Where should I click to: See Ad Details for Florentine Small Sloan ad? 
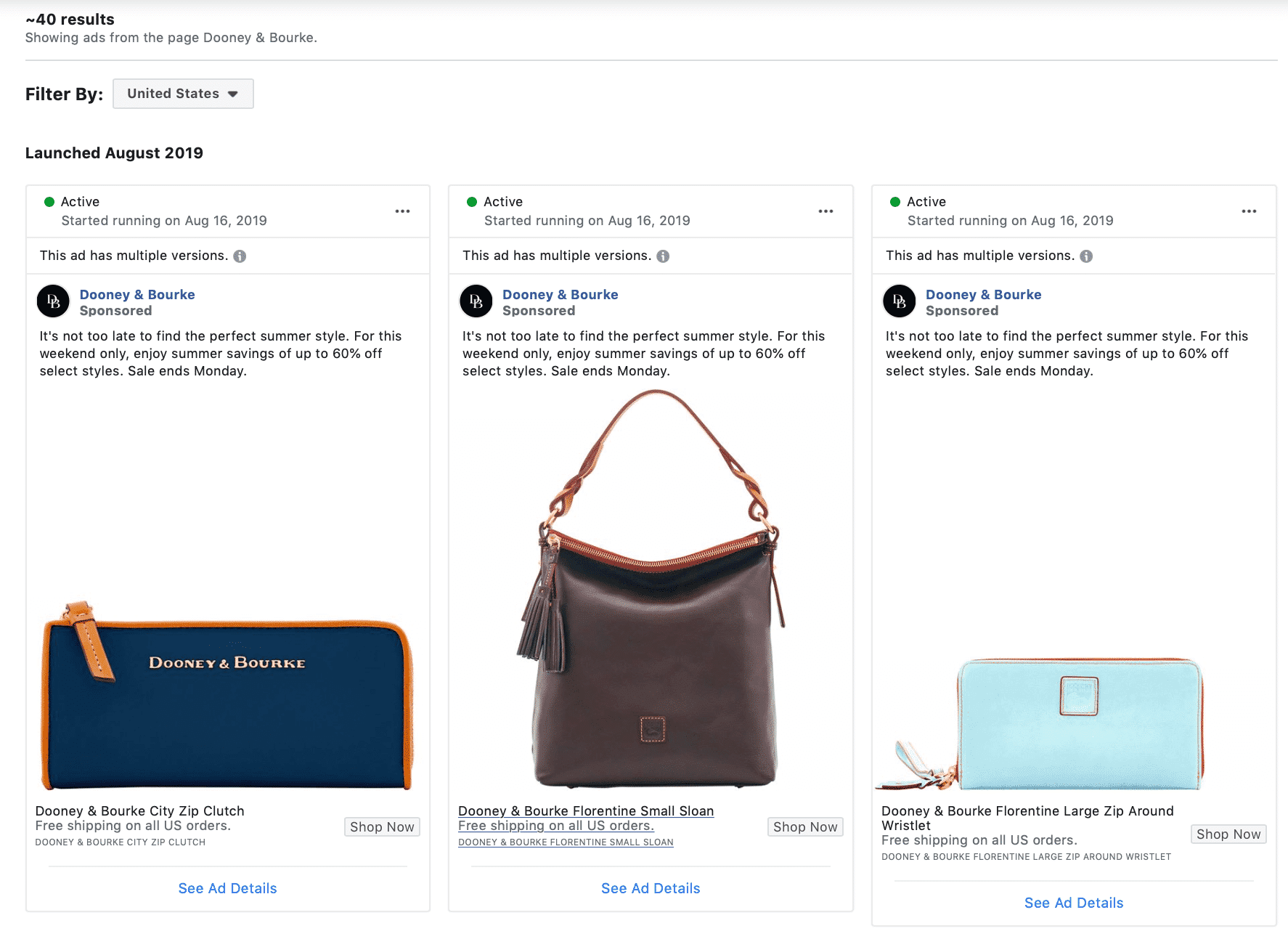(x=651, y=888)
